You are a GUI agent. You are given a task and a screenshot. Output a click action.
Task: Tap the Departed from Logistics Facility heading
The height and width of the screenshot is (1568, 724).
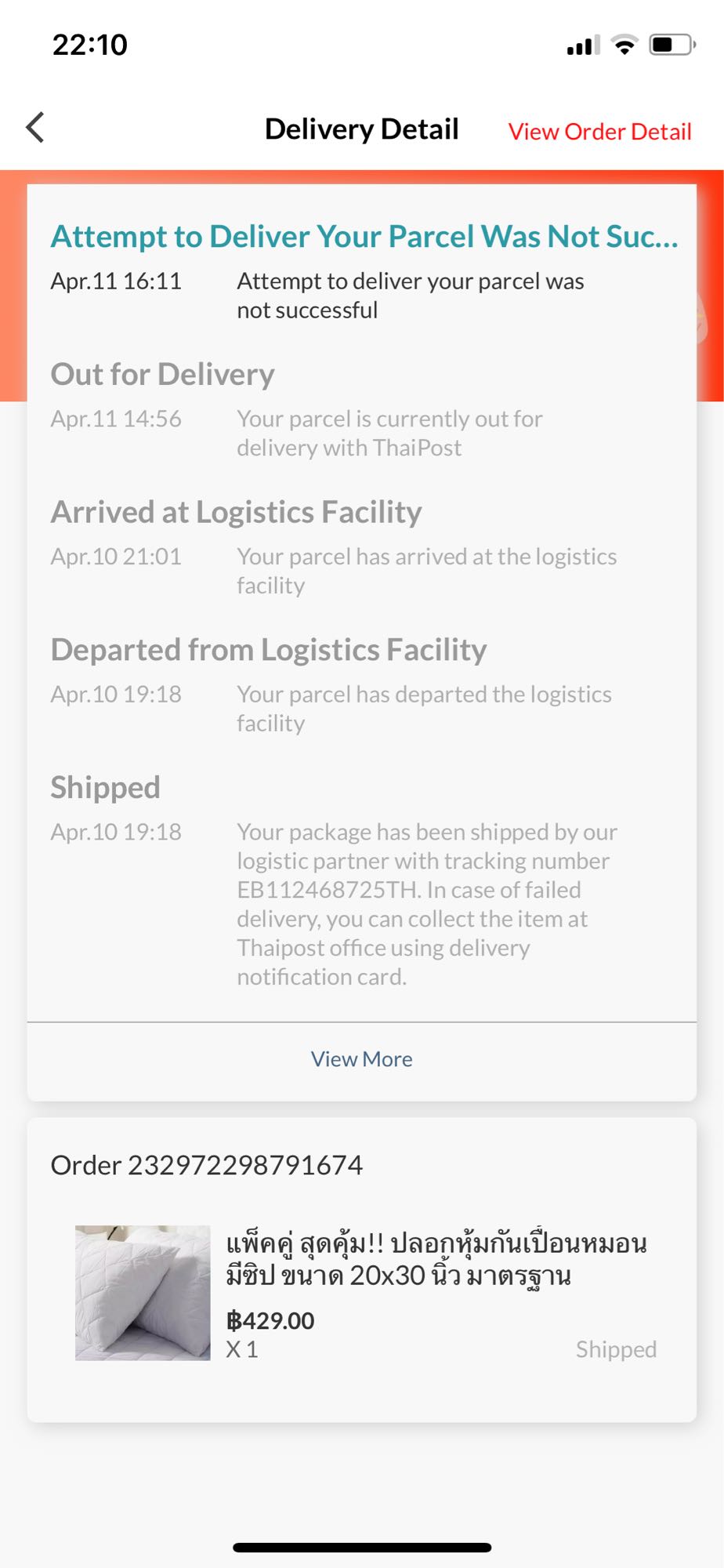coord(269,650)
